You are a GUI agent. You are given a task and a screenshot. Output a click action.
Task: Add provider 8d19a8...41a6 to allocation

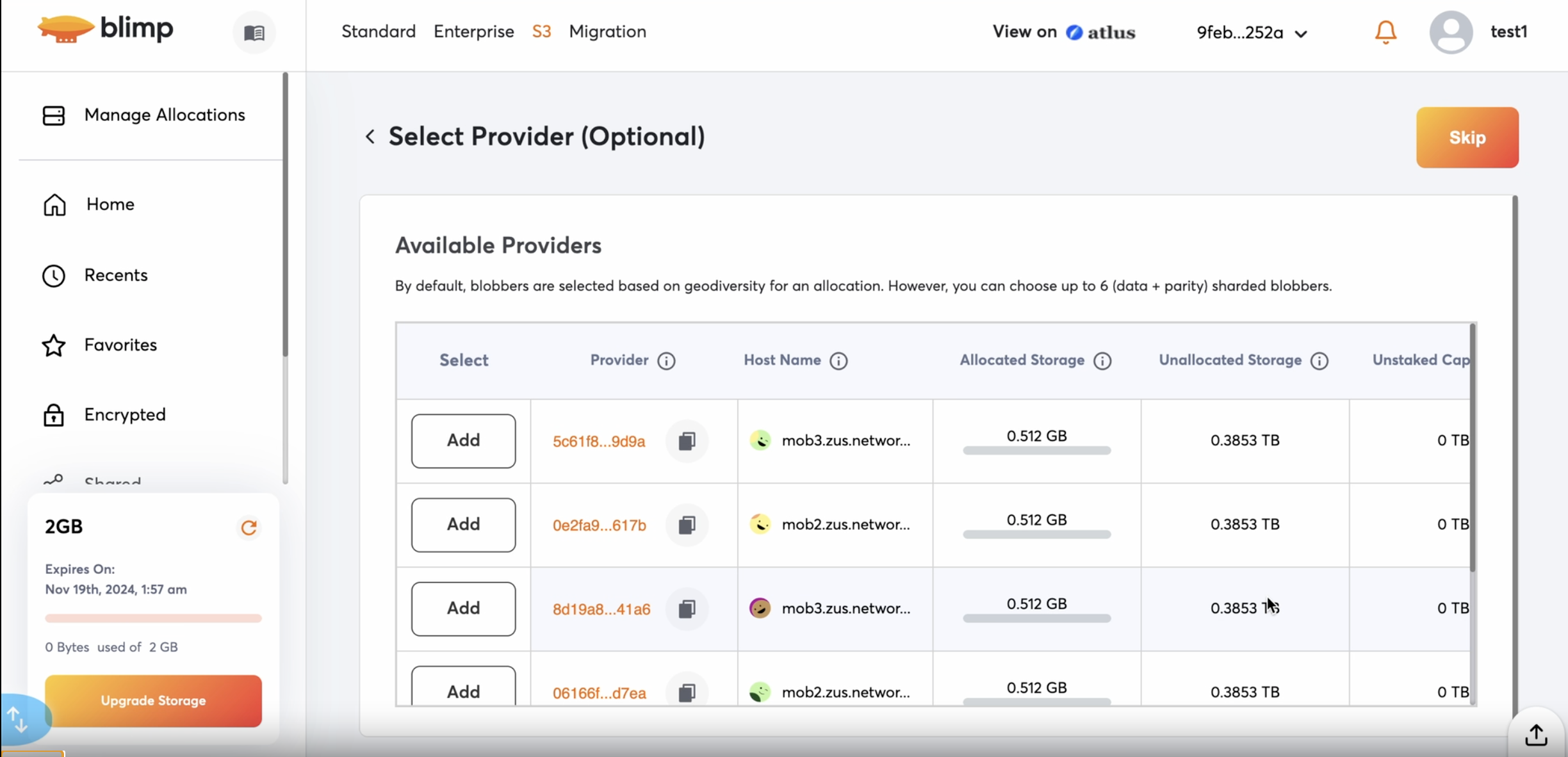click(x=463, y=608)
